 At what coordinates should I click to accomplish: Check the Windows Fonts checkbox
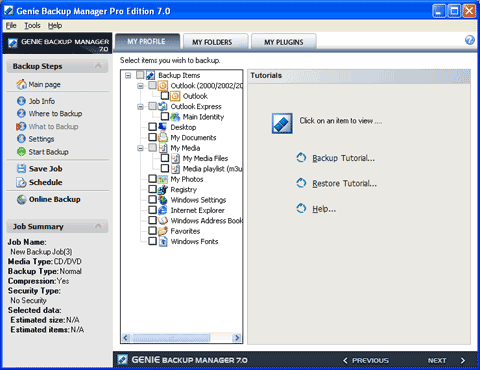click(x=152, y=241)
